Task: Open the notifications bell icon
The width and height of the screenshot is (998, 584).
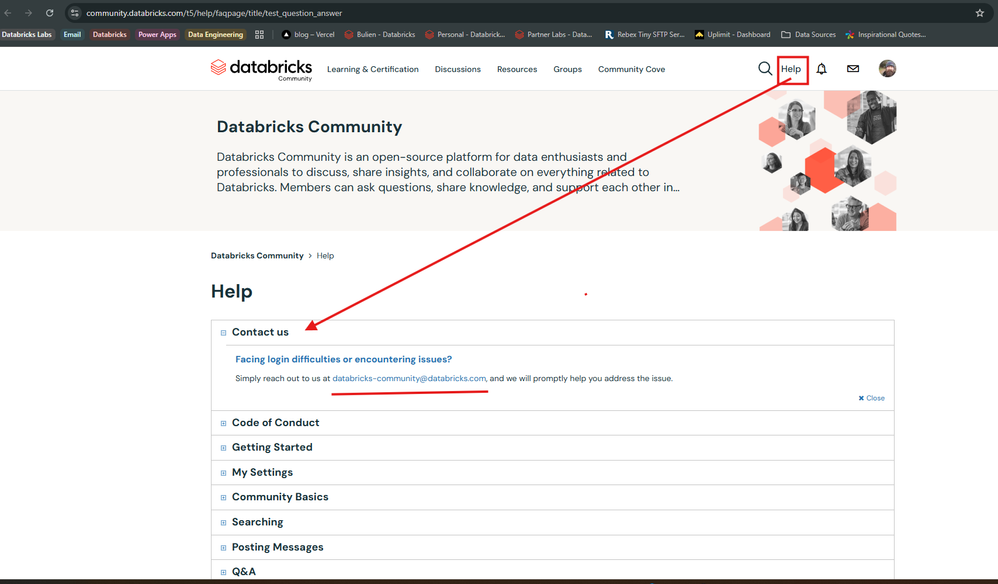Action: pos(821,69)
